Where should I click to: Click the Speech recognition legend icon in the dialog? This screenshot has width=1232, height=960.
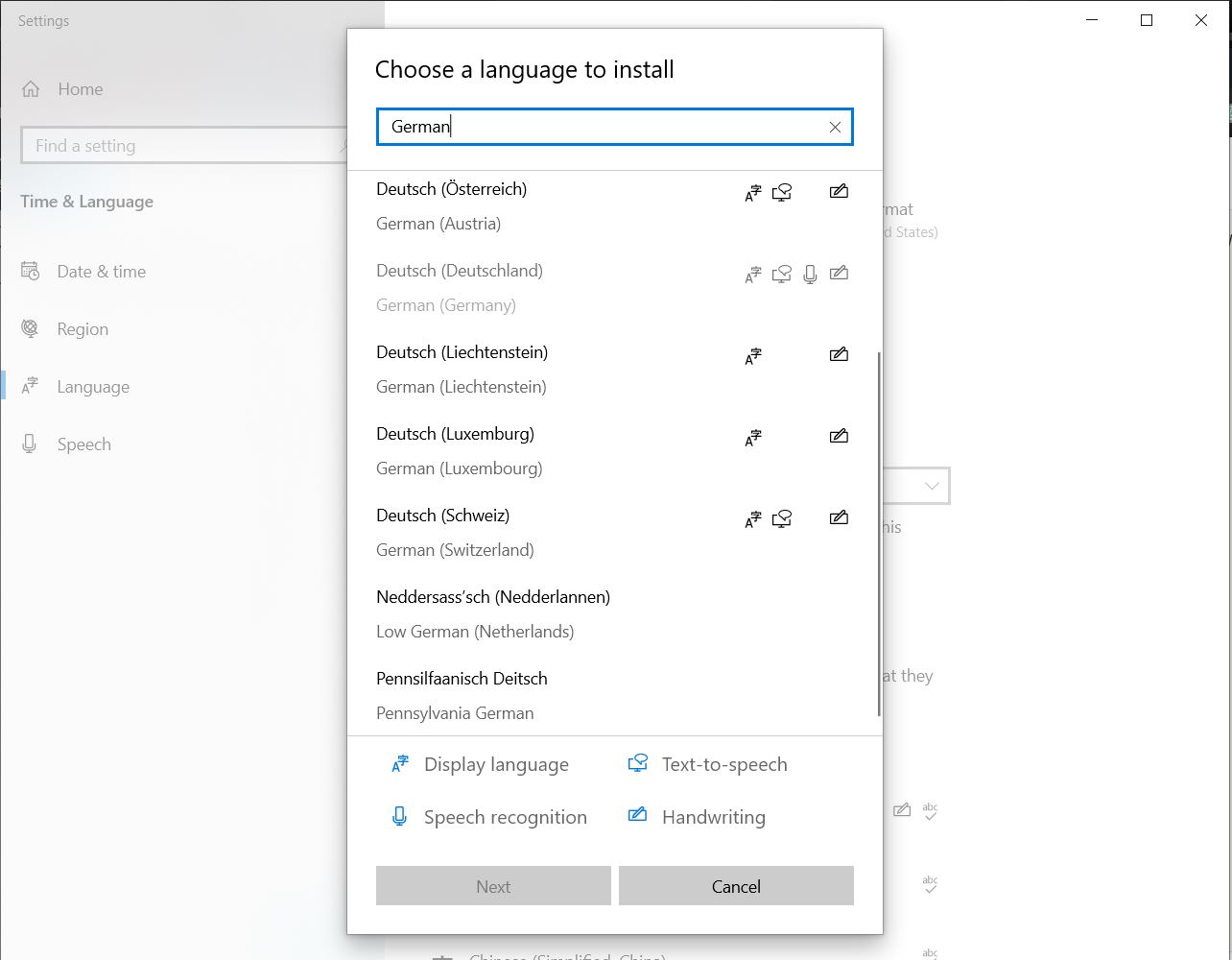399,816
